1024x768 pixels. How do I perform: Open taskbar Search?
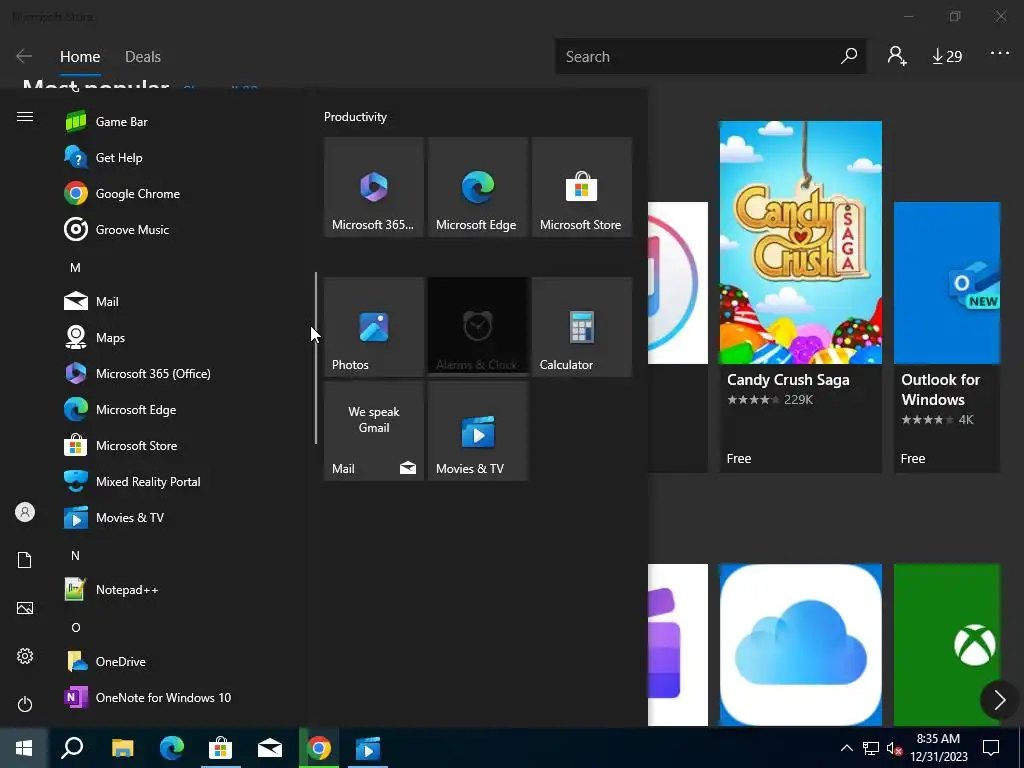click(x=72, y=748)
